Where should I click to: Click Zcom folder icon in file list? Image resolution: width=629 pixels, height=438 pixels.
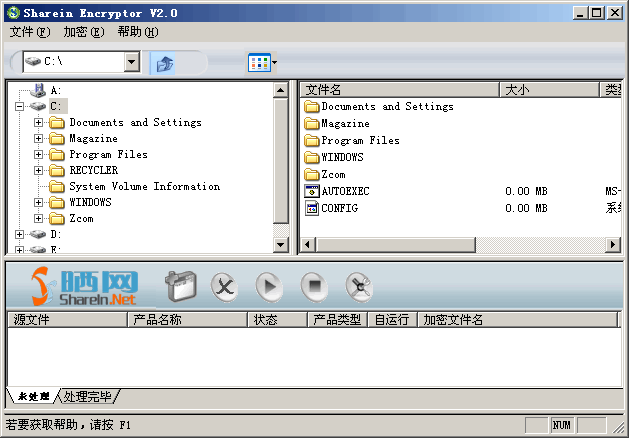click(312, 174)
